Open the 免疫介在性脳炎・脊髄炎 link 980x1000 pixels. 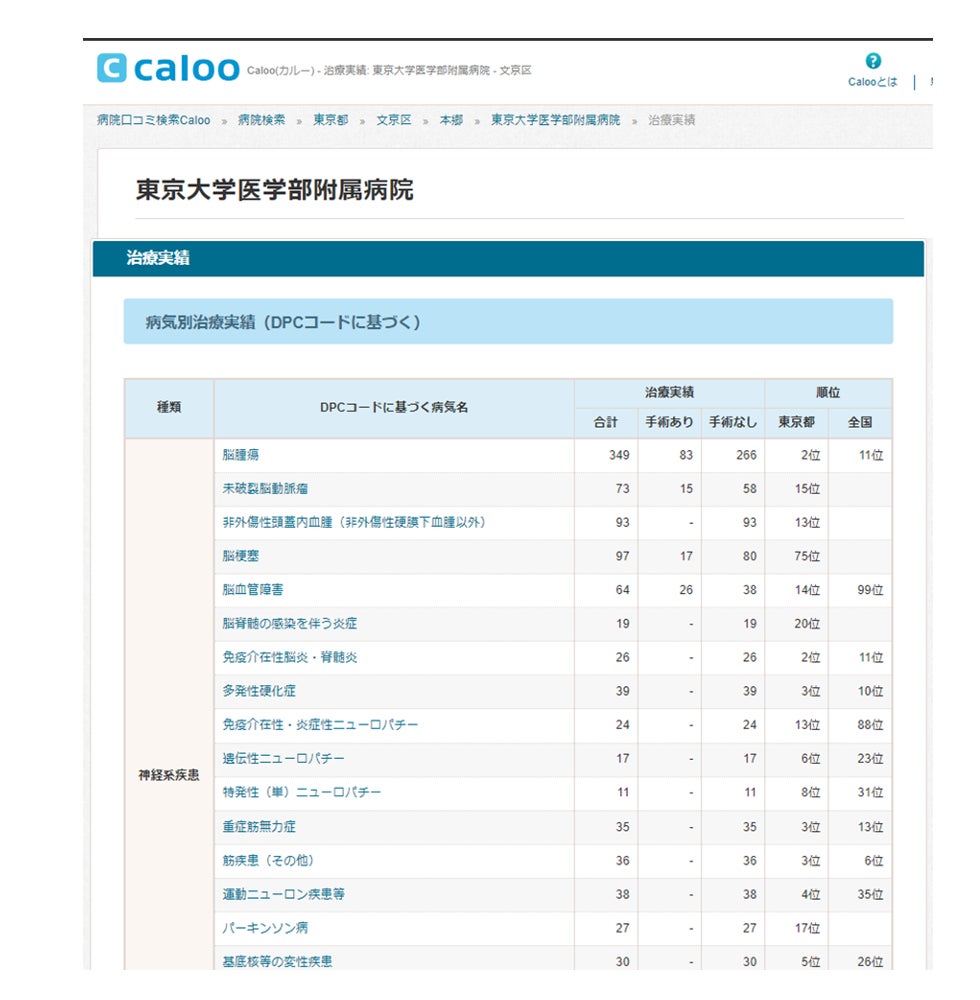point(289,658)
